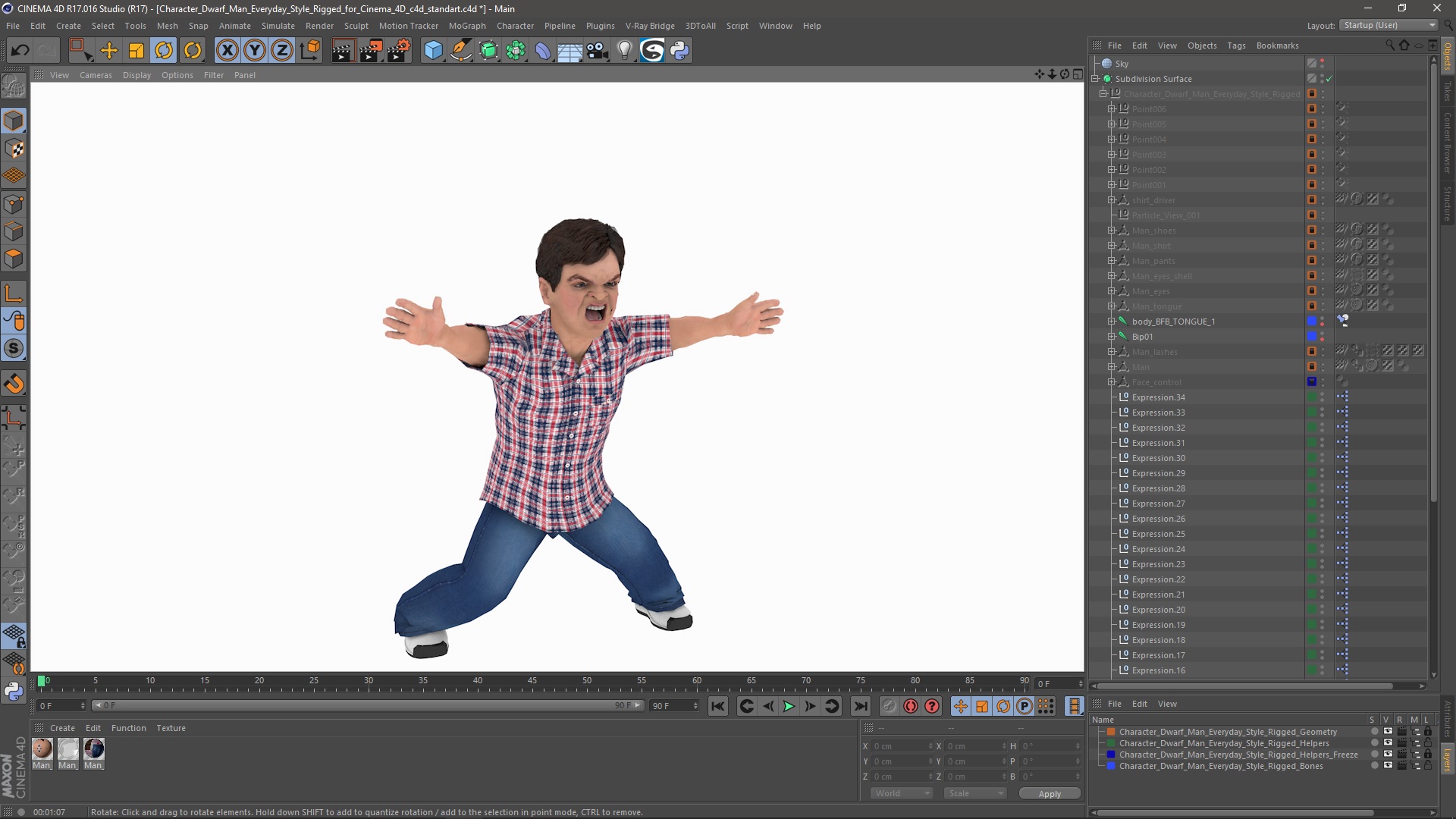Click the Python script icon in toolbar
The width and height of the screenshot is (1456, 819).
(679, 51)
